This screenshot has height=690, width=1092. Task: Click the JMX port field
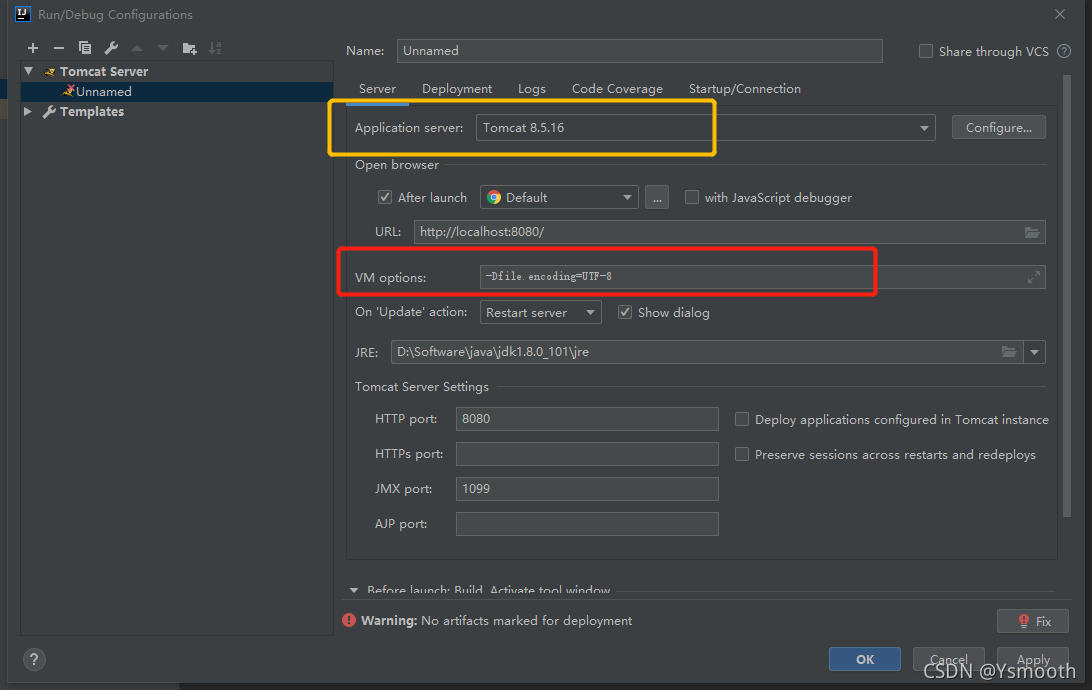(587, 489)
